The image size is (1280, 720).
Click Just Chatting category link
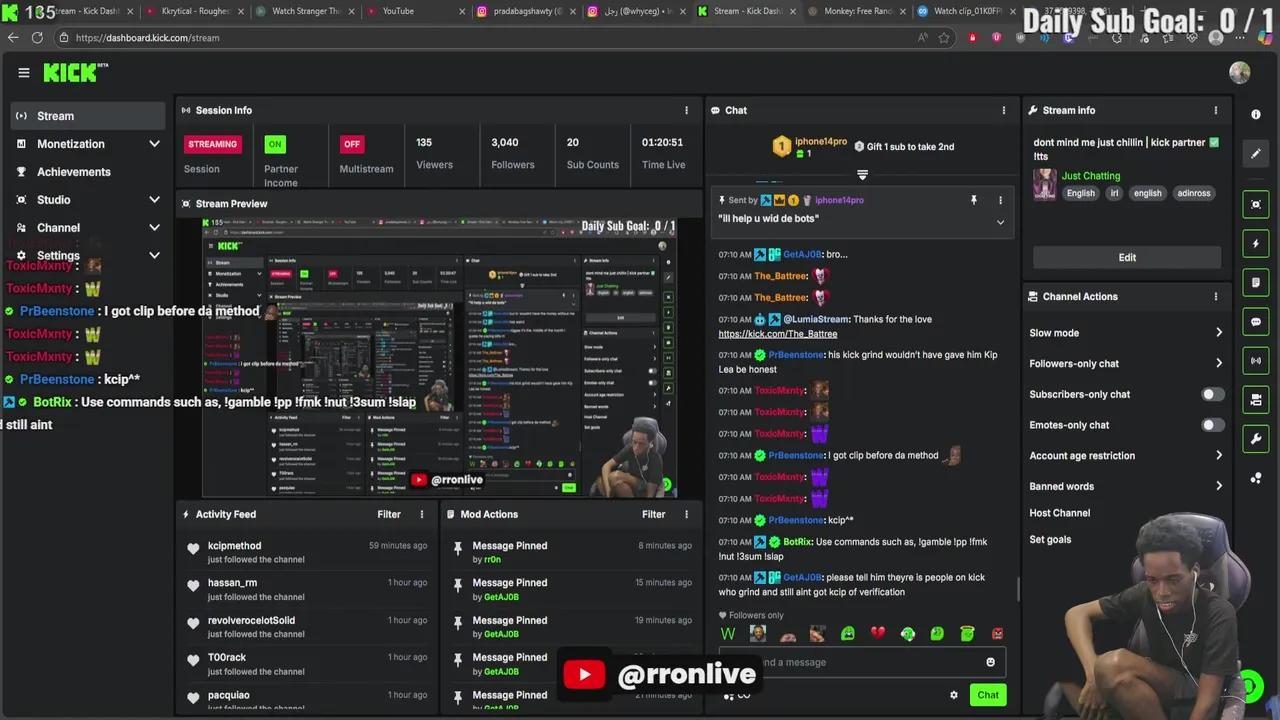click(1091, 176)
